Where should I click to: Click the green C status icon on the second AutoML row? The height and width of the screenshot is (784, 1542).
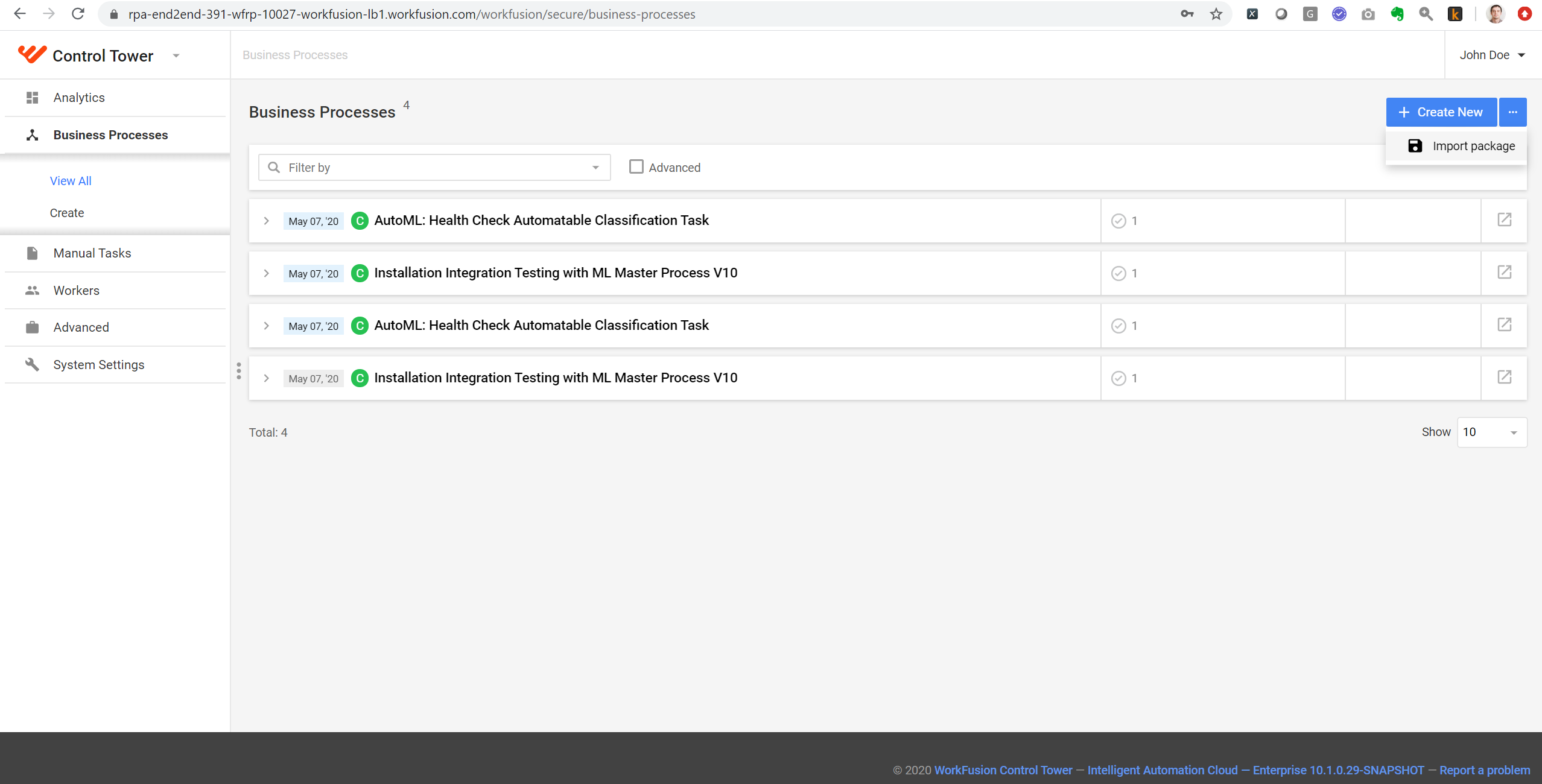(360, 326)
